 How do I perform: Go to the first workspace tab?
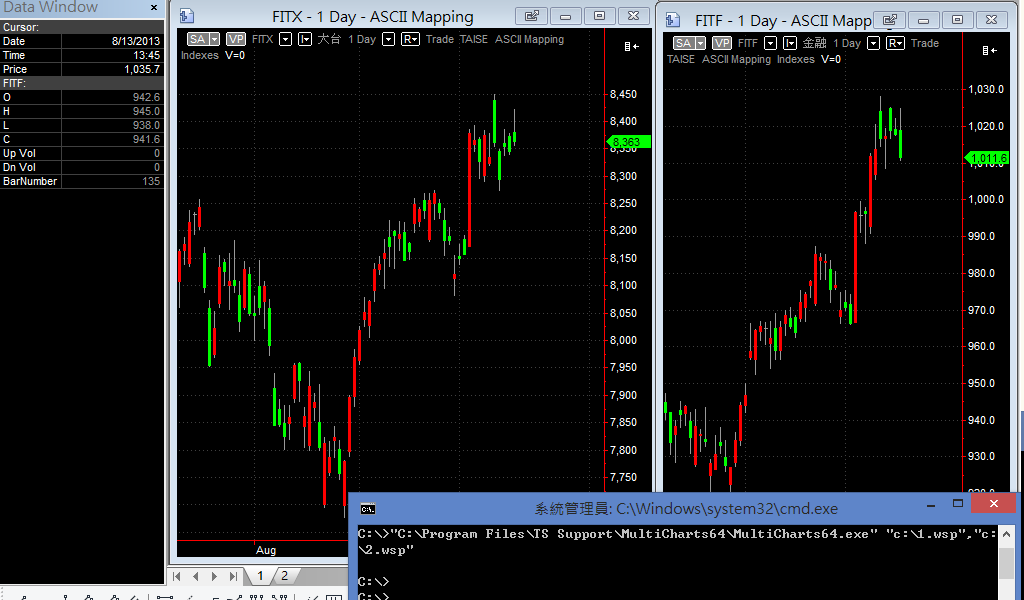[177, 576]
